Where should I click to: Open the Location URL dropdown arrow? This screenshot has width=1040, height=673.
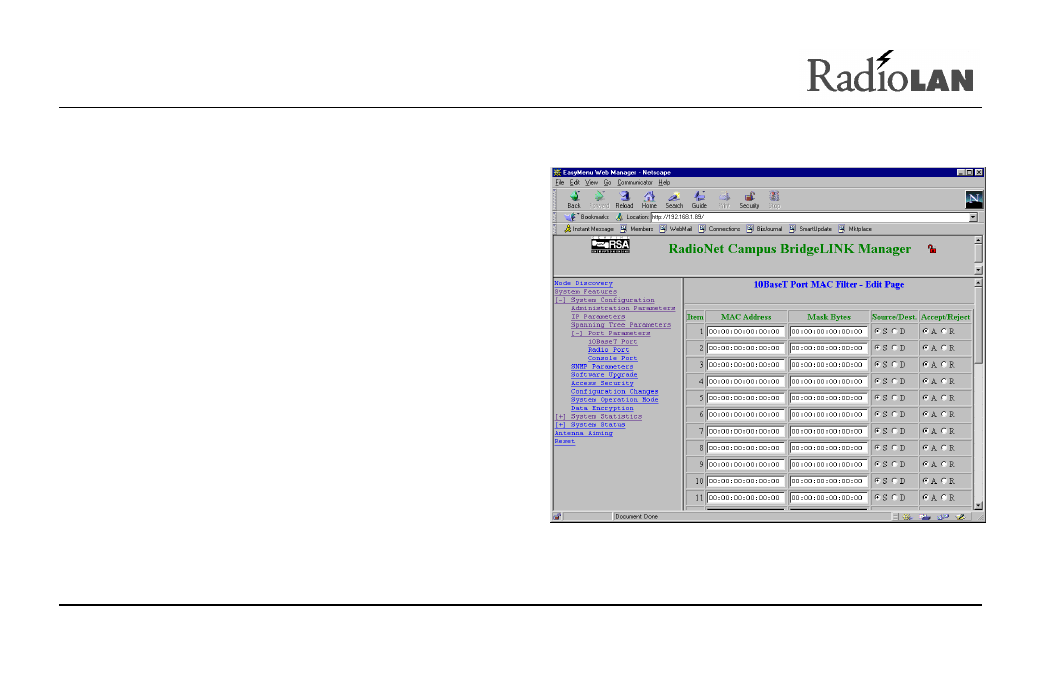pos(973,217)
